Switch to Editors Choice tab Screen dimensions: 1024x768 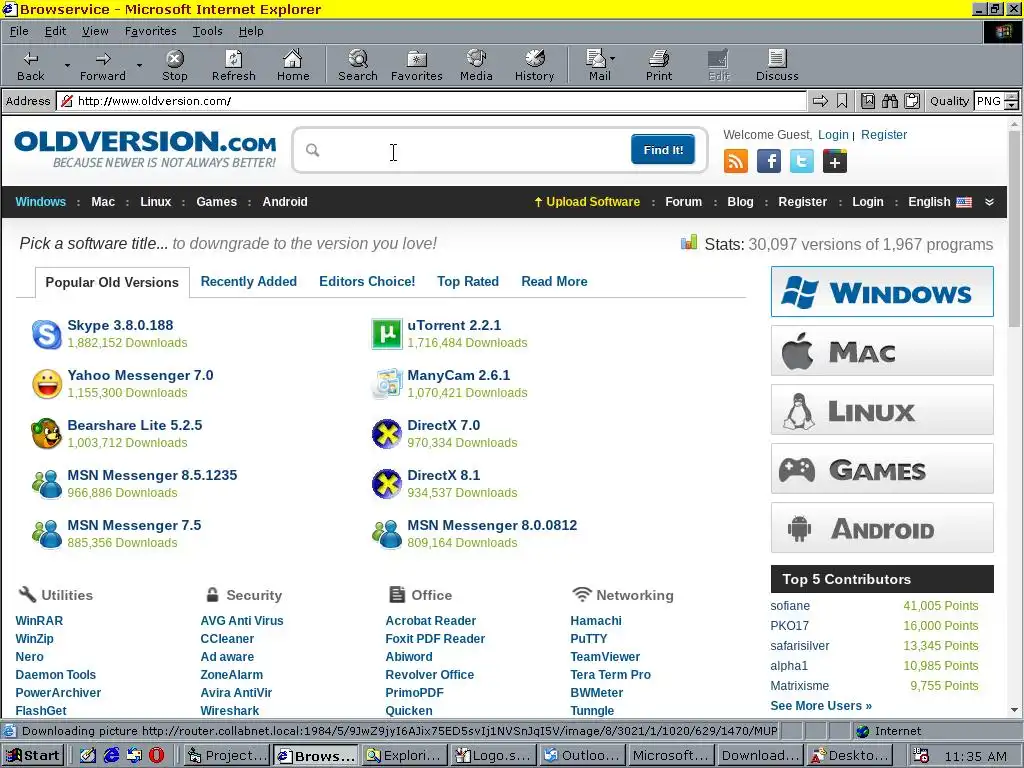367,281
